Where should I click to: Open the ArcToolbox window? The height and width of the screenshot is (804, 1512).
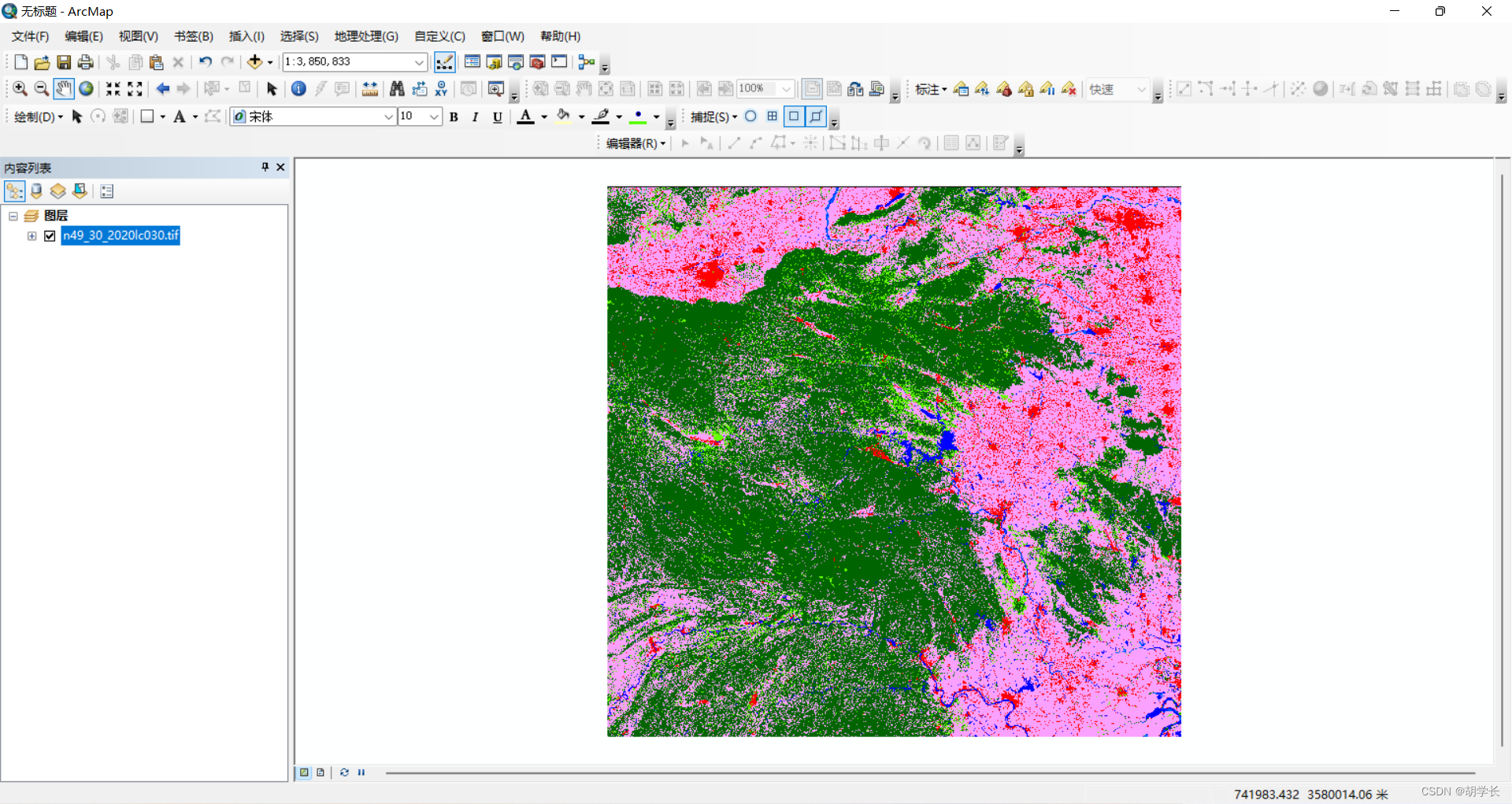[537, 61]
